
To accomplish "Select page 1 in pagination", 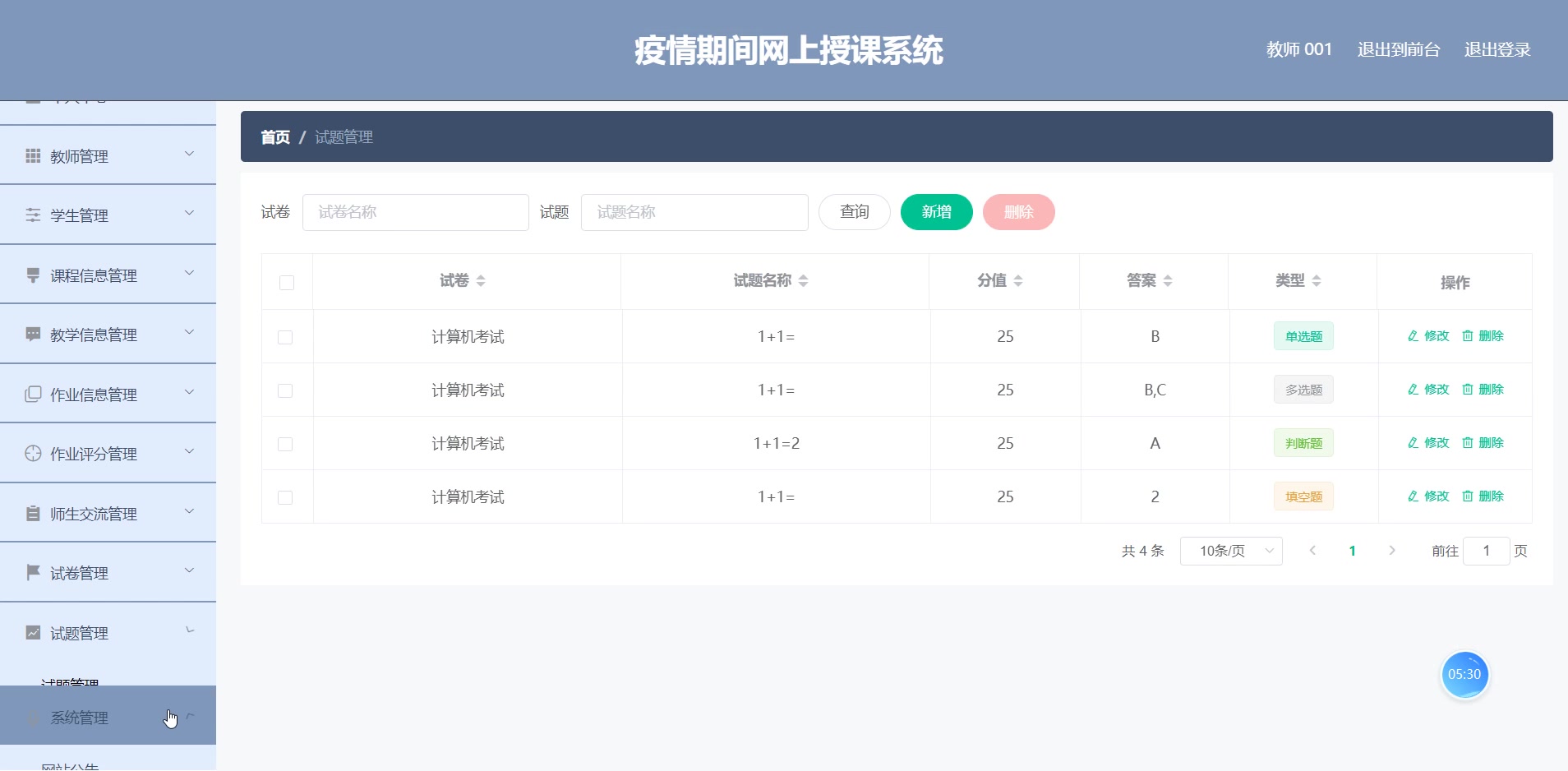I will 1352,551.
